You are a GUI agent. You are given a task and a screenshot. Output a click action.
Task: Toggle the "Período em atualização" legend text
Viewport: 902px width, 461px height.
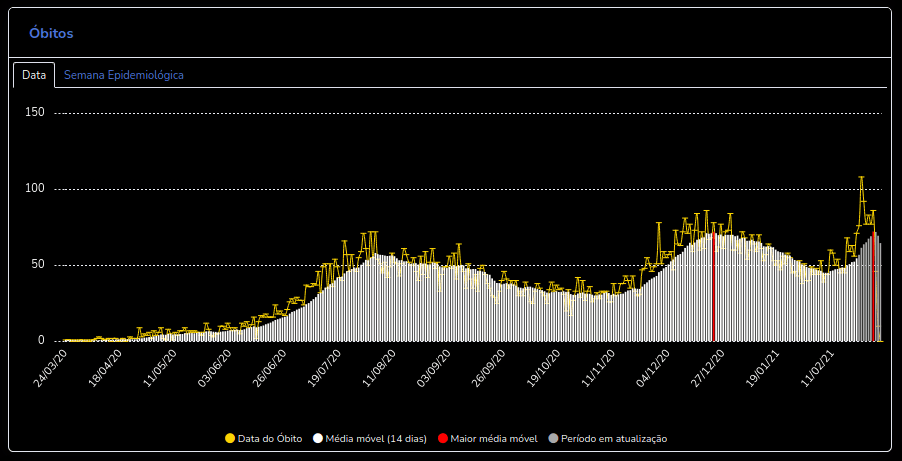(x=613, y=438)
